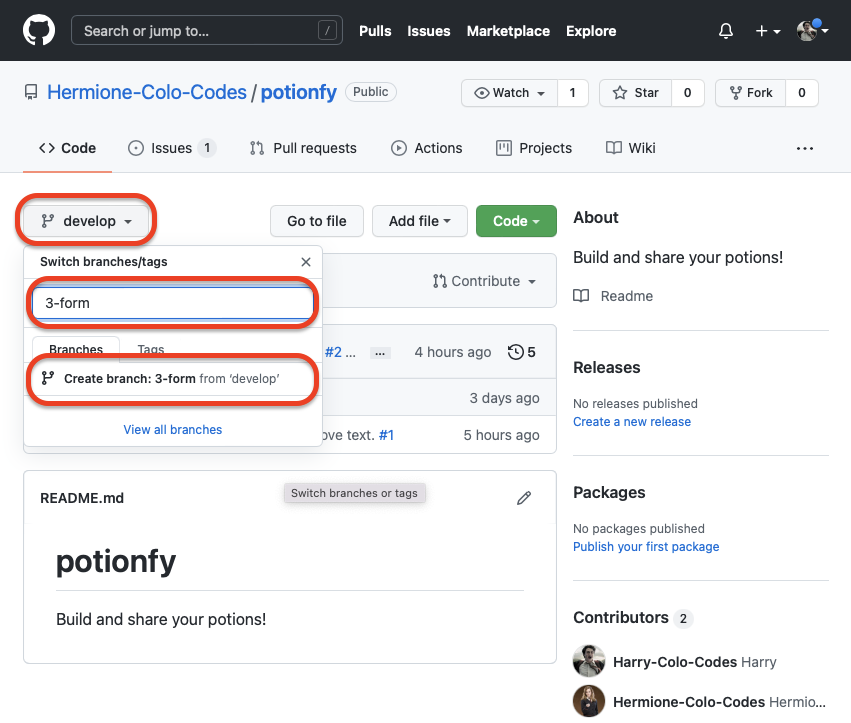Open the notifications bell
The width and height of the screenshot is (851, 723).
726,31
